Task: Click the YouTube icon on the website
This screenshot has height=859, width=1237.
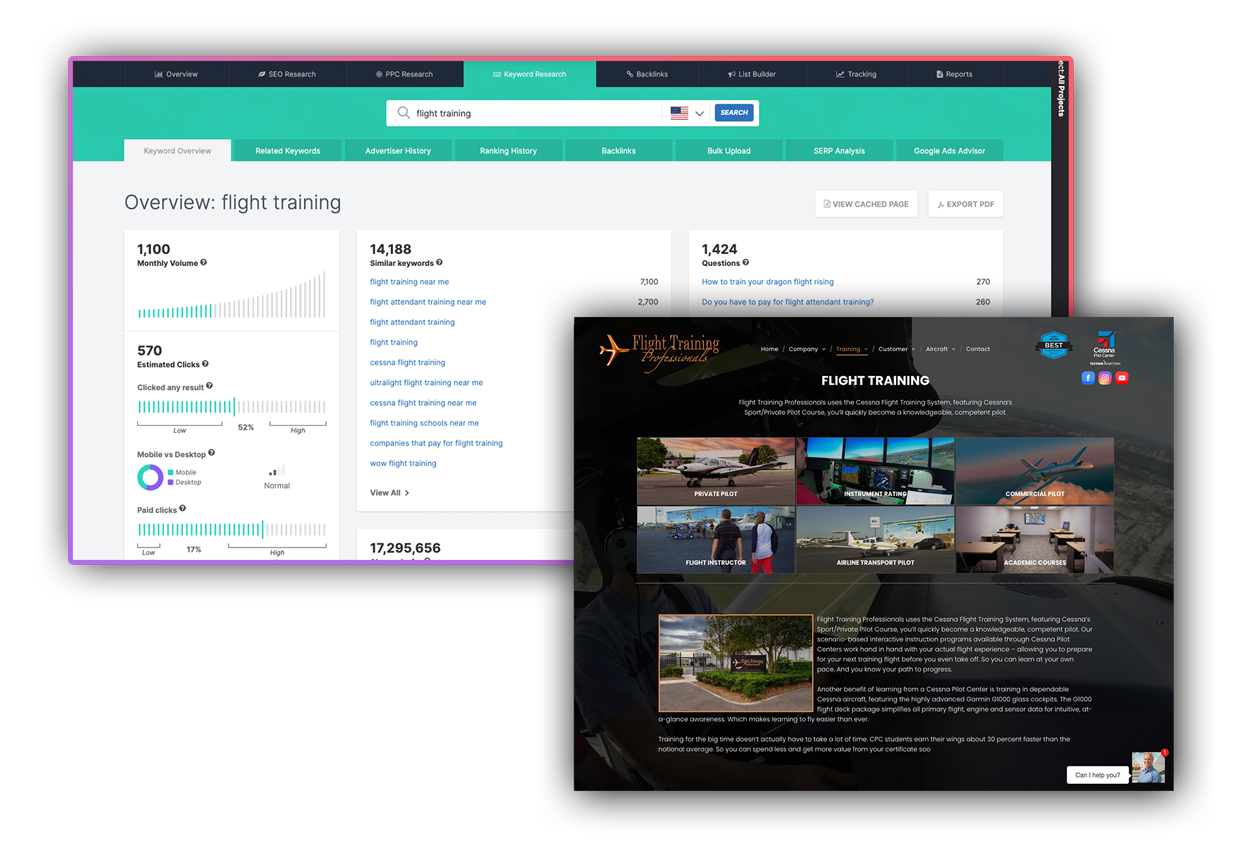Action: 1121,377
